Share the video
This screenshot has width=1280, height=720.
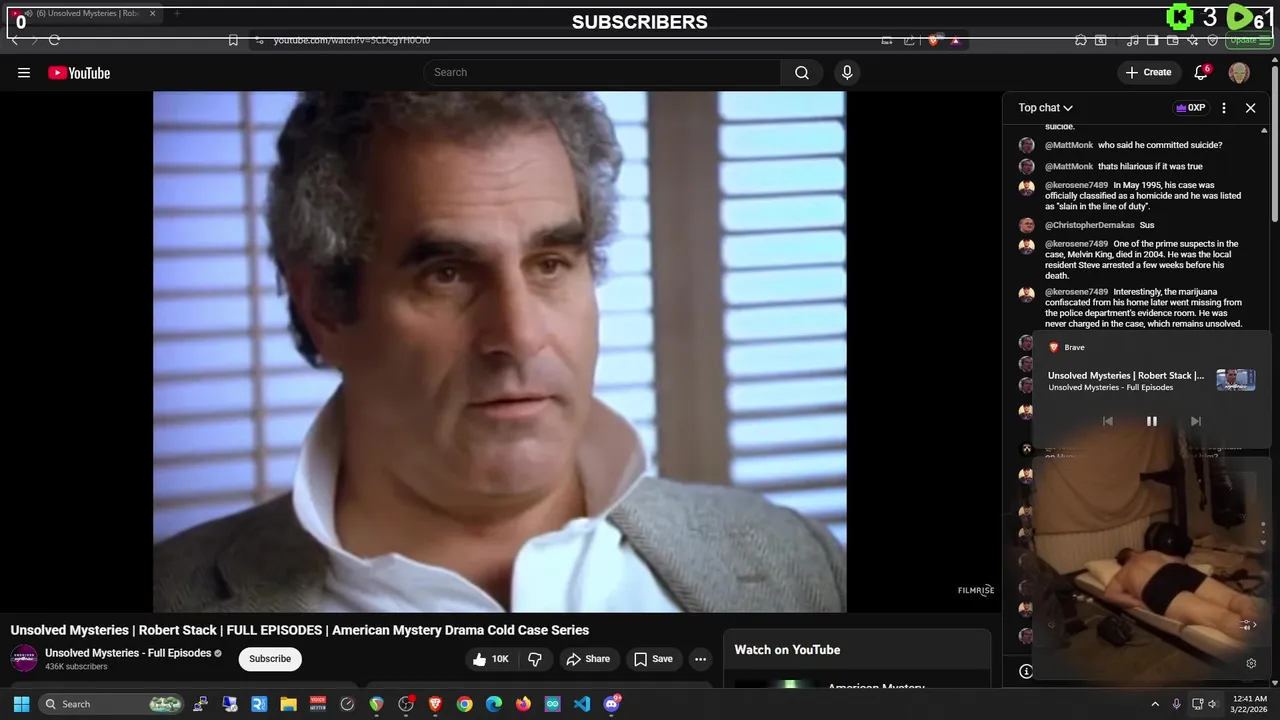click(587, 659)
